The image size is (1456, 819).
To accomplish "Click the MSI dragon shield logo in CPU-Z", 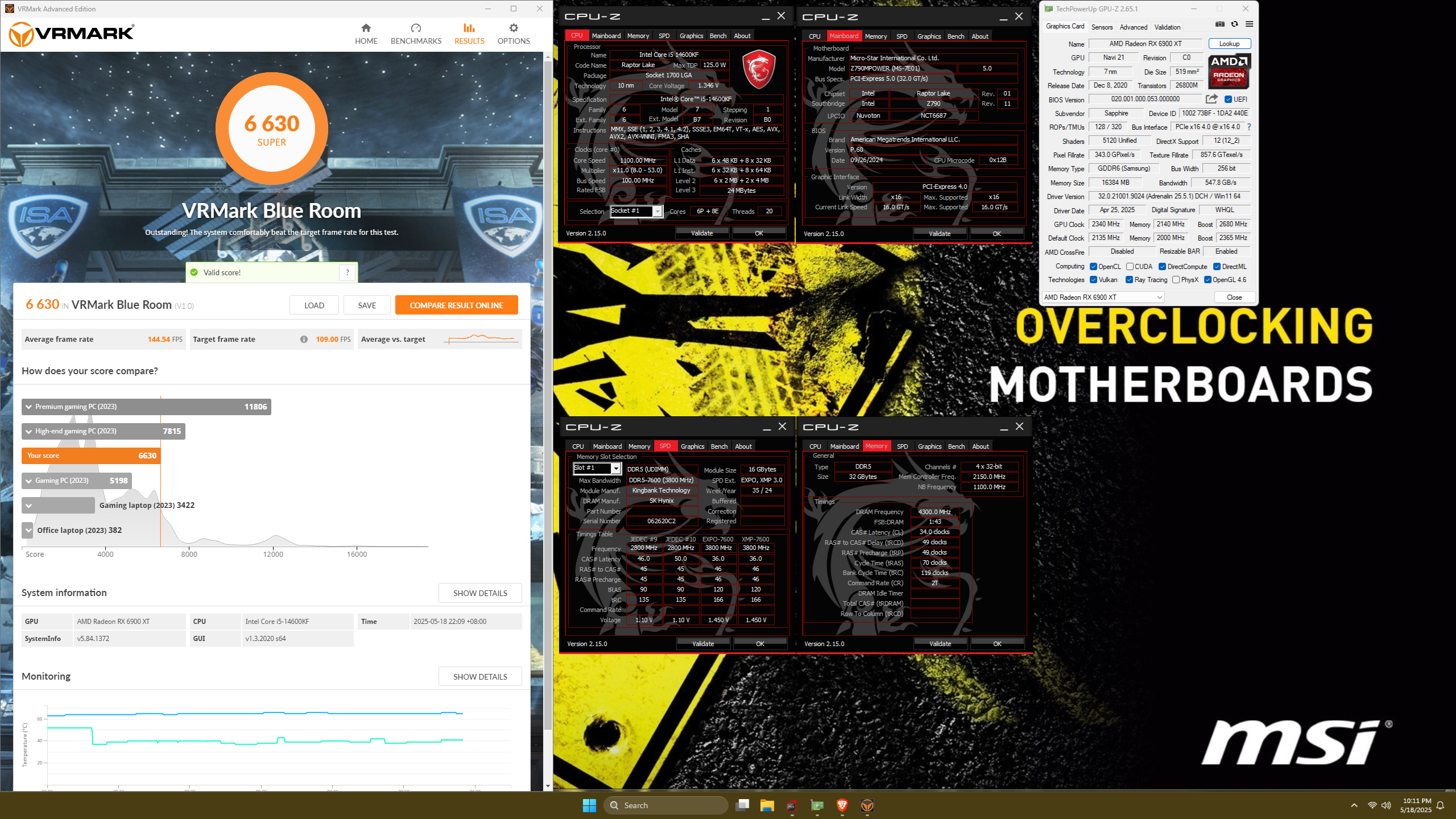I will (759, 69).
